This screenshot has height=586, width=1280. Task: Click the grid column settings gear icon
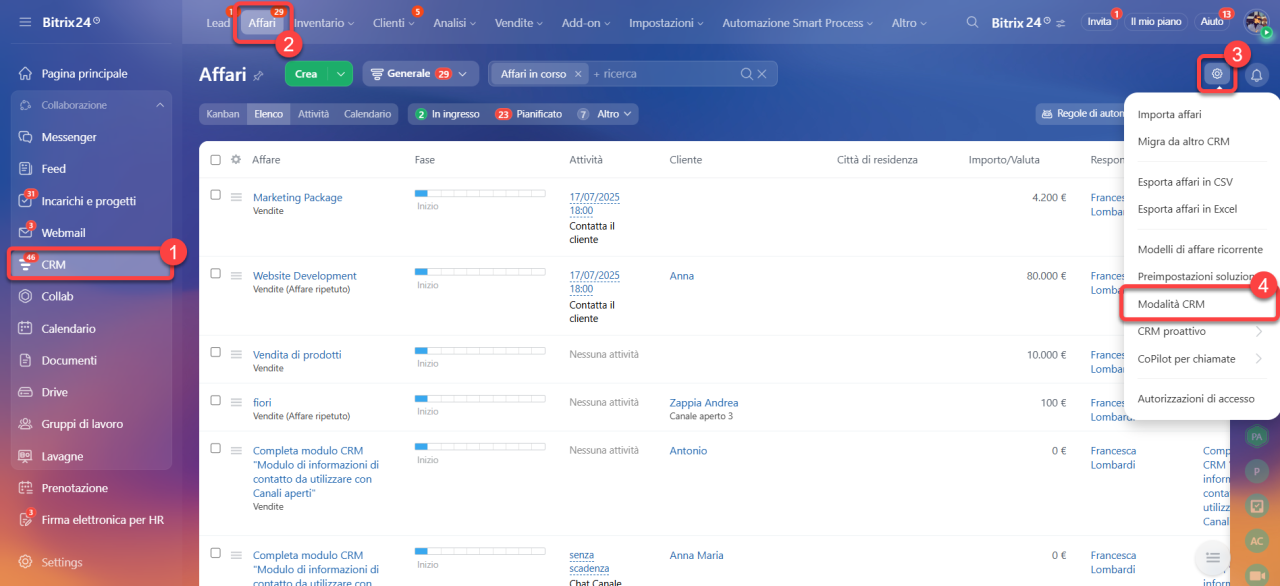[x=236, y=160]
